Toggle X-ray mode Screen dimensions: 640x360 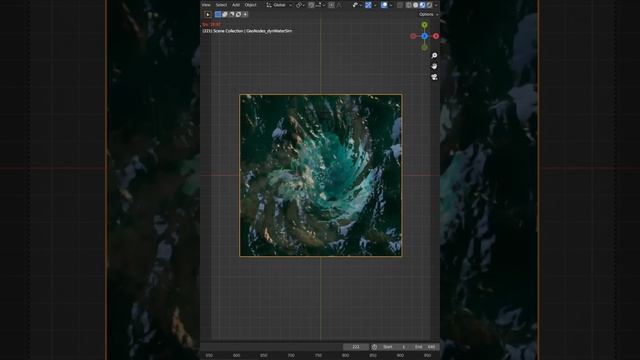[400, 5]
